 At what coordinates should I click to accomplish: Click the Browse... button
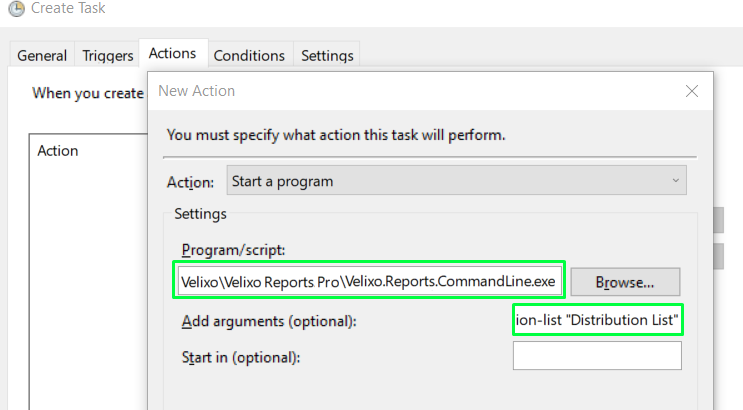625,282
